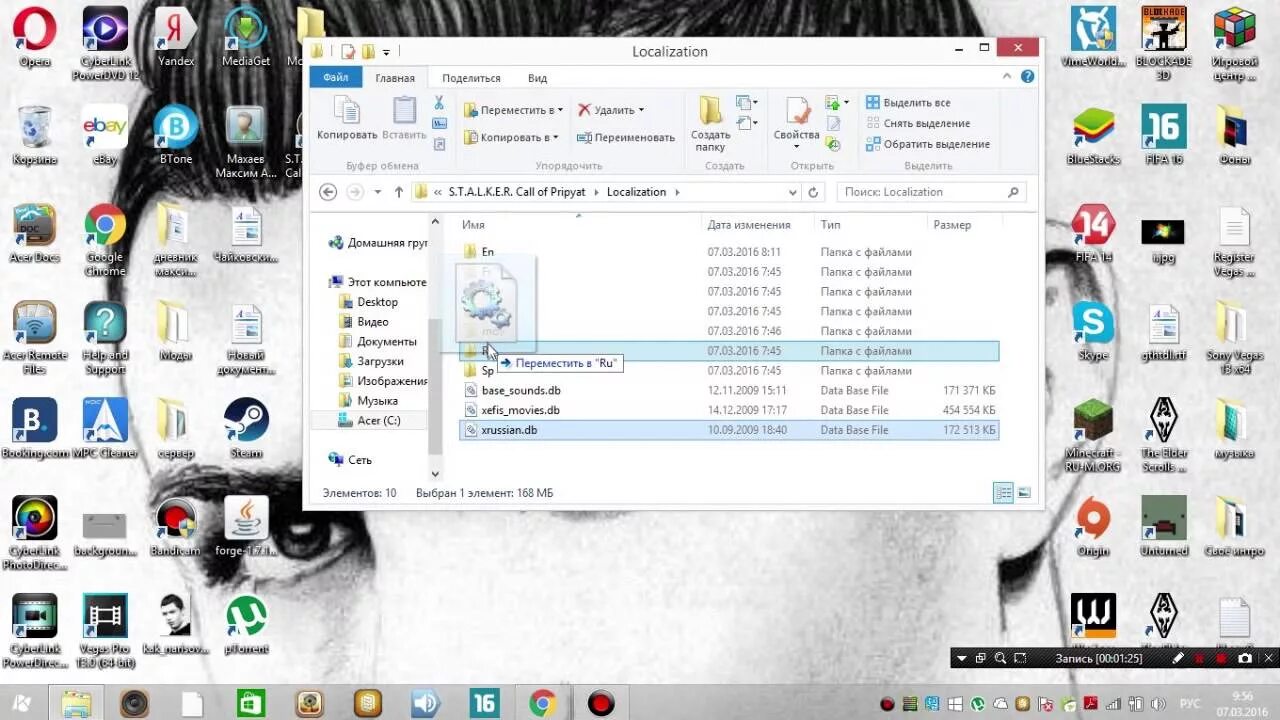Sort by the Имя column header
Screen dimensions: 1280x720
pyautogui.click(x=473, y=225)
